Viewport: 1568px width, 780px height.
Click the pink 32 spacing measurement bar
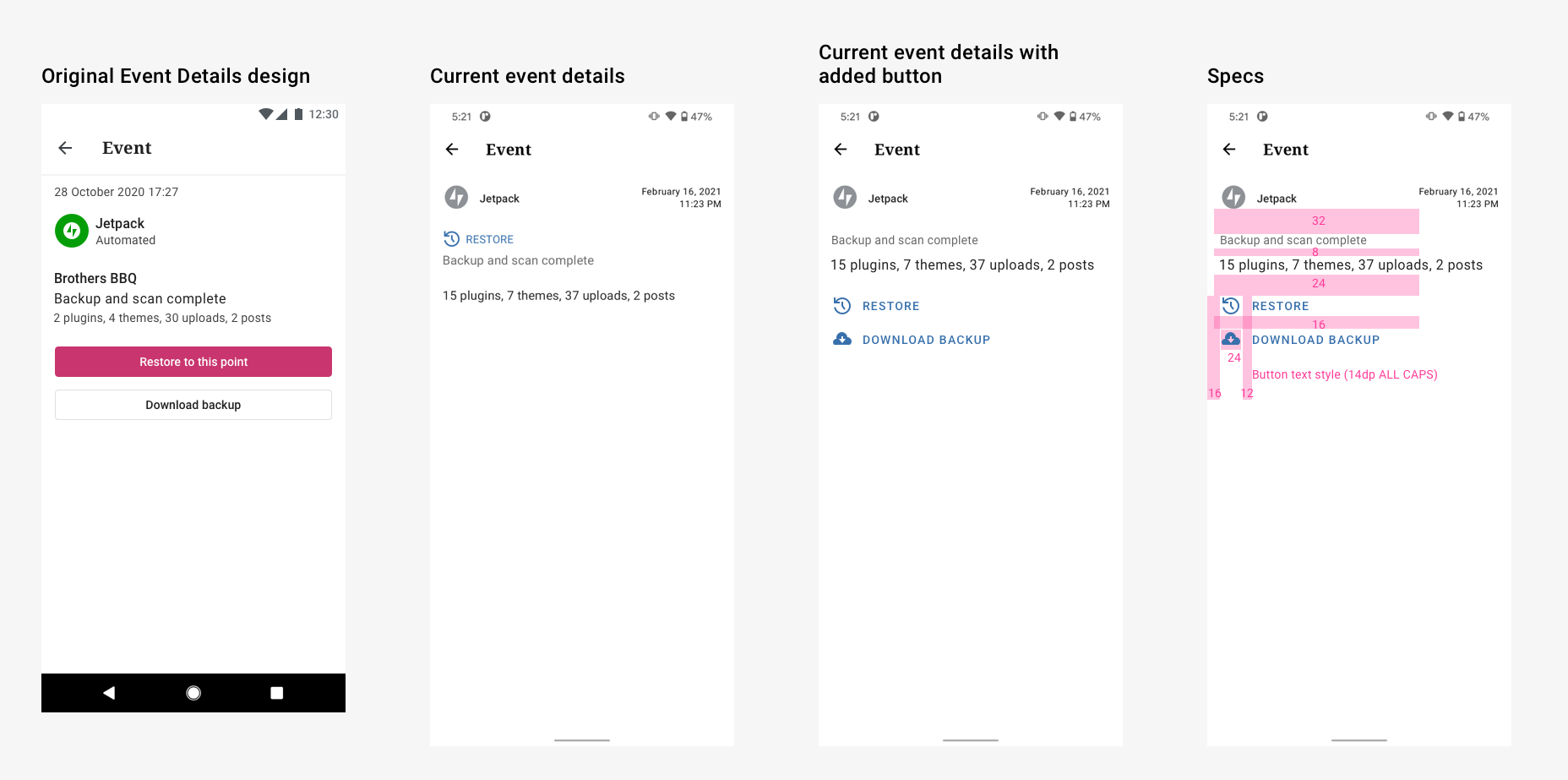tap(1316, 221)
